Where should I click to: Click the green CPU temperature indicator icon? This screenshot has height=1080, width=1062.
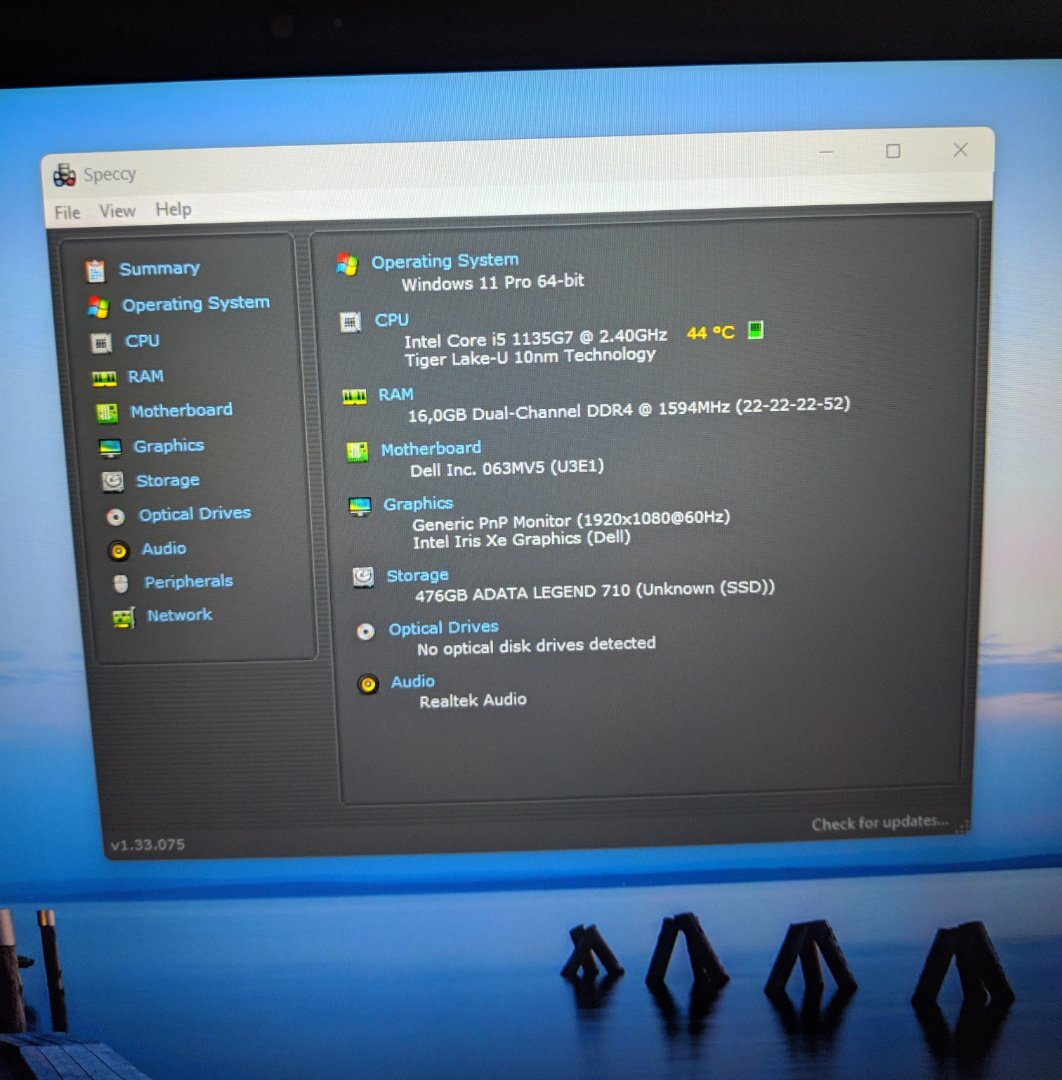[756, 330]
